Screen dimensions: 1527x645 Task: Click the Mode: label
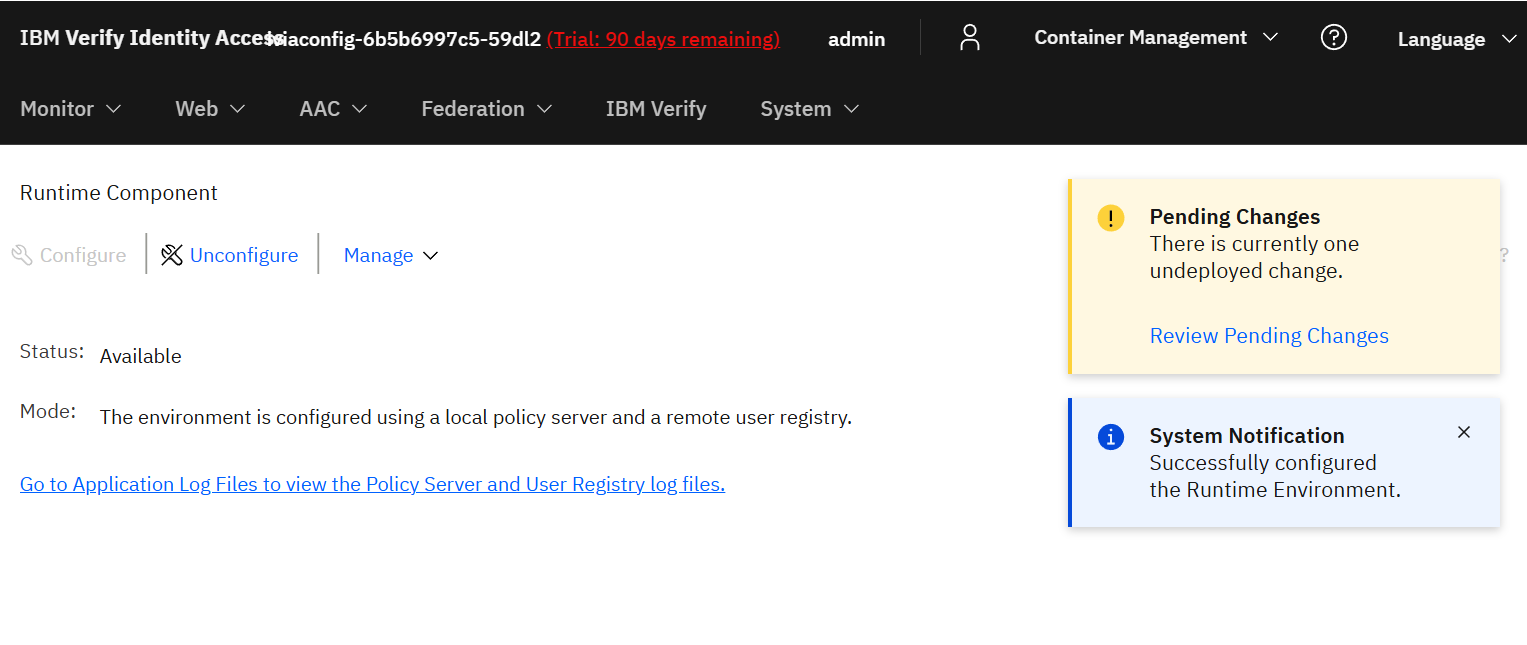click(x=48, y=411)
